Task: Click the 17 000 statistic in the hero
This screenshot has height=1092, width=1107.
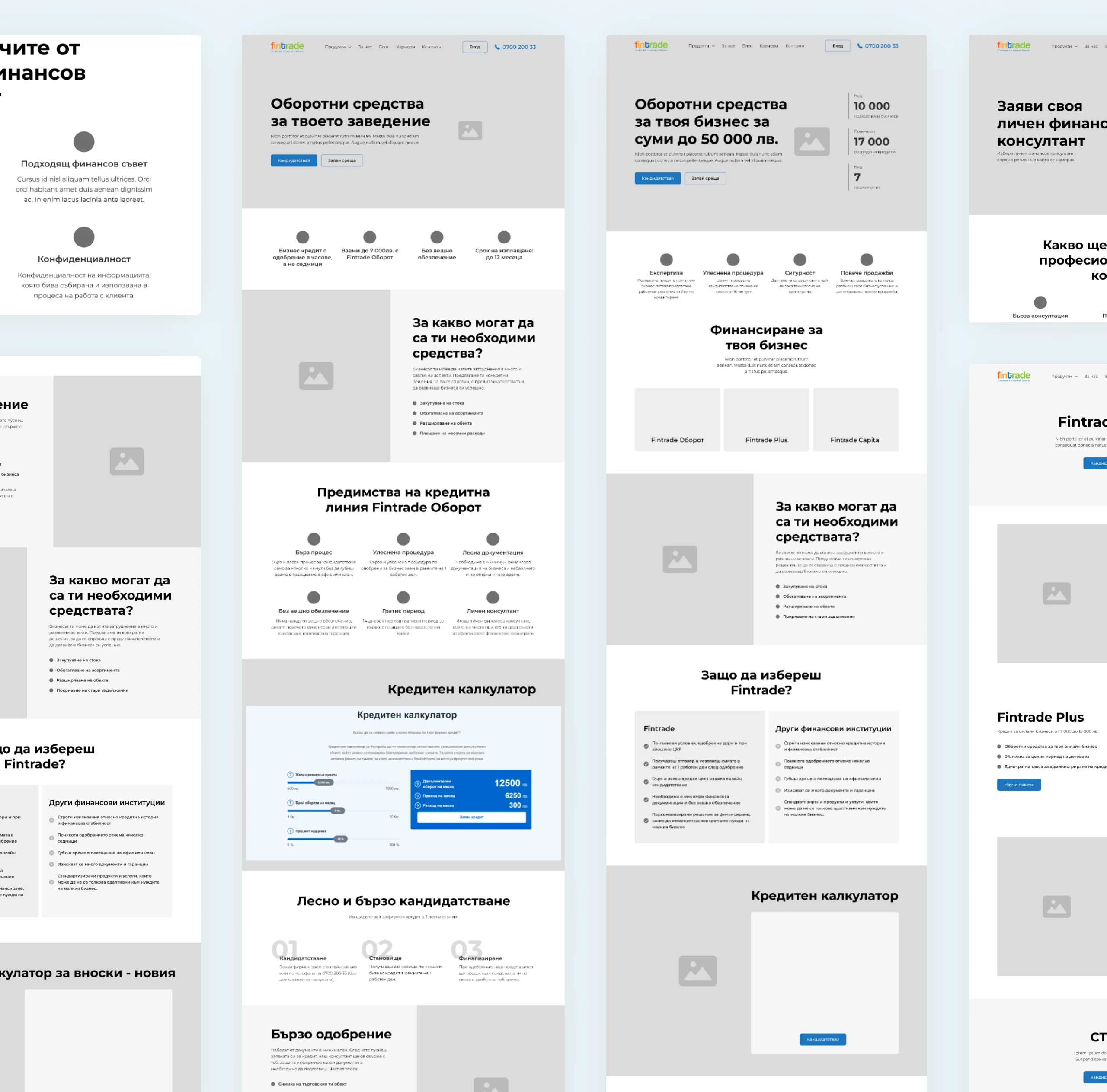Action: 871,141
